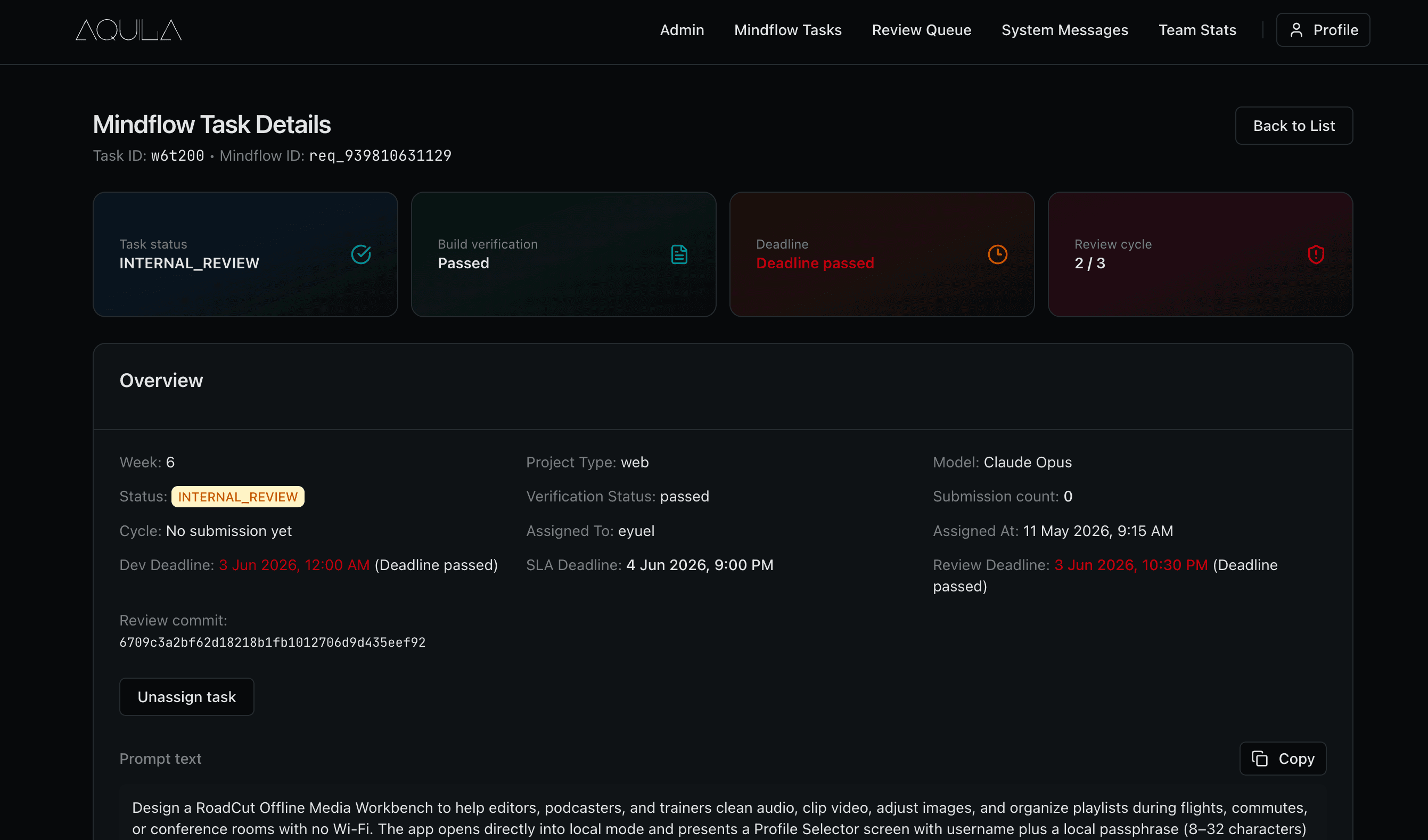The image size is (1428, 840).
Task: Click the Mindflow Task Details heading
Action: (x=211, y=125)
